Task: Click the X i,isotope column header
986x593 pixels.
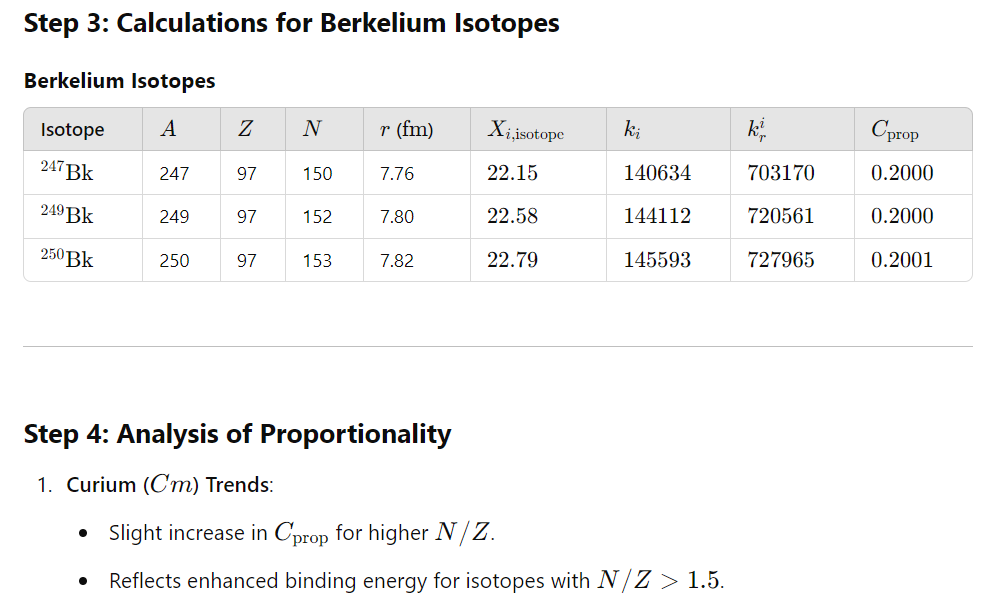Action: 525,130
